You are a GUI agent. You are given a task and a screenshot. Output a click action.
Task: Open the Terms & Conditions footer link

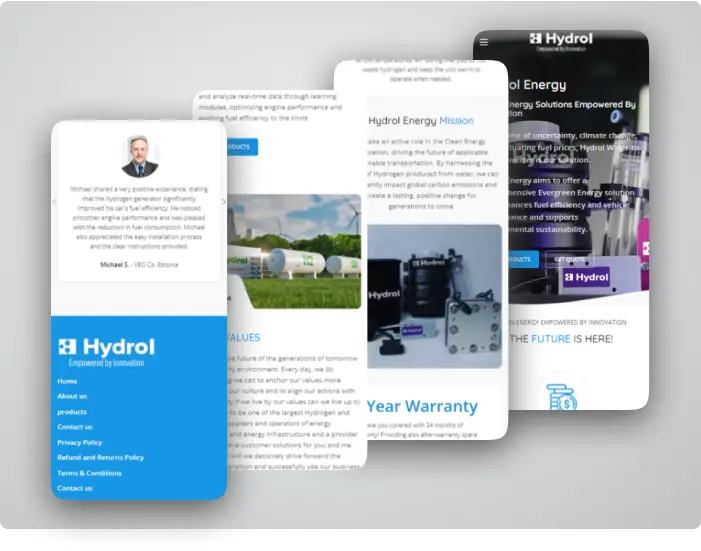89,473
